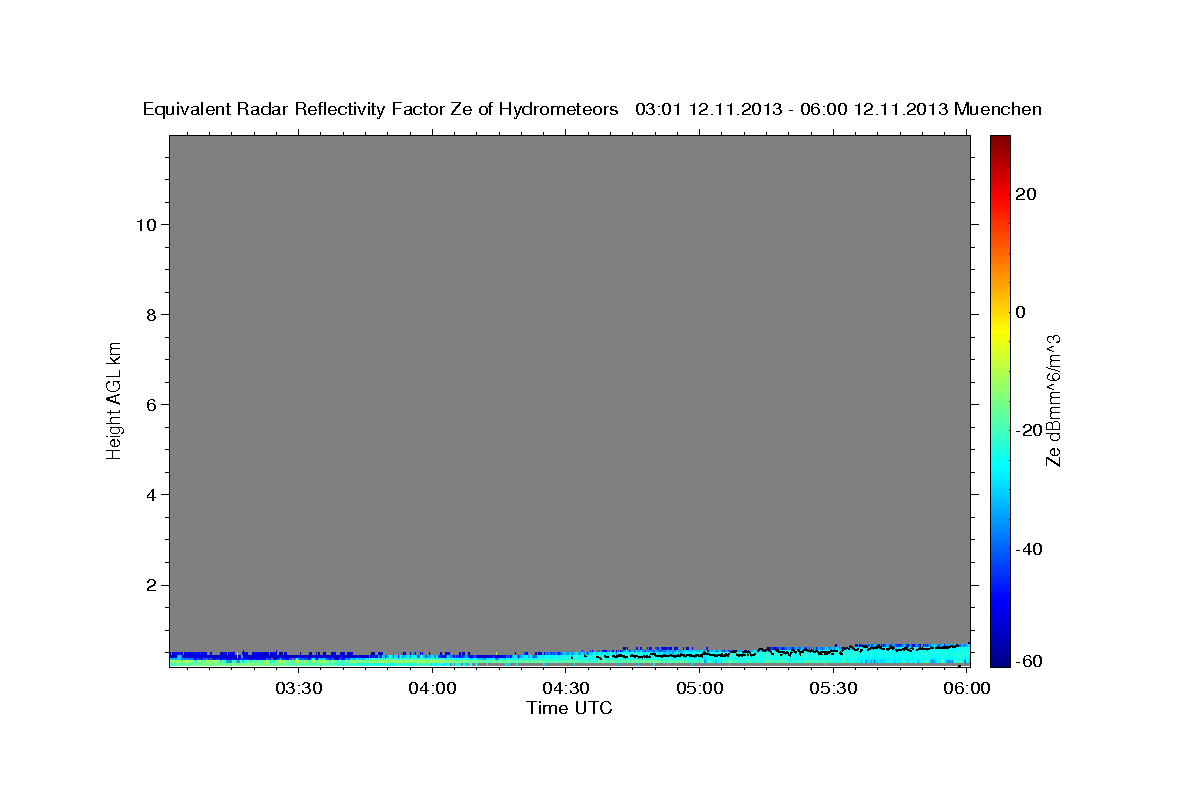Screen dimensions: 1200x800
Task: Click the 06:00 time tick label
Action: pos(967,688)
